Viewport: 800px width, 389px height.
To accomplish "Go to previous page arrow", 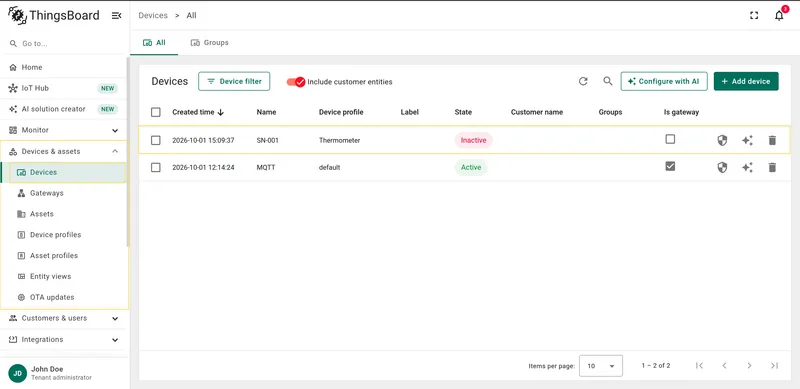I will point(724,366).
